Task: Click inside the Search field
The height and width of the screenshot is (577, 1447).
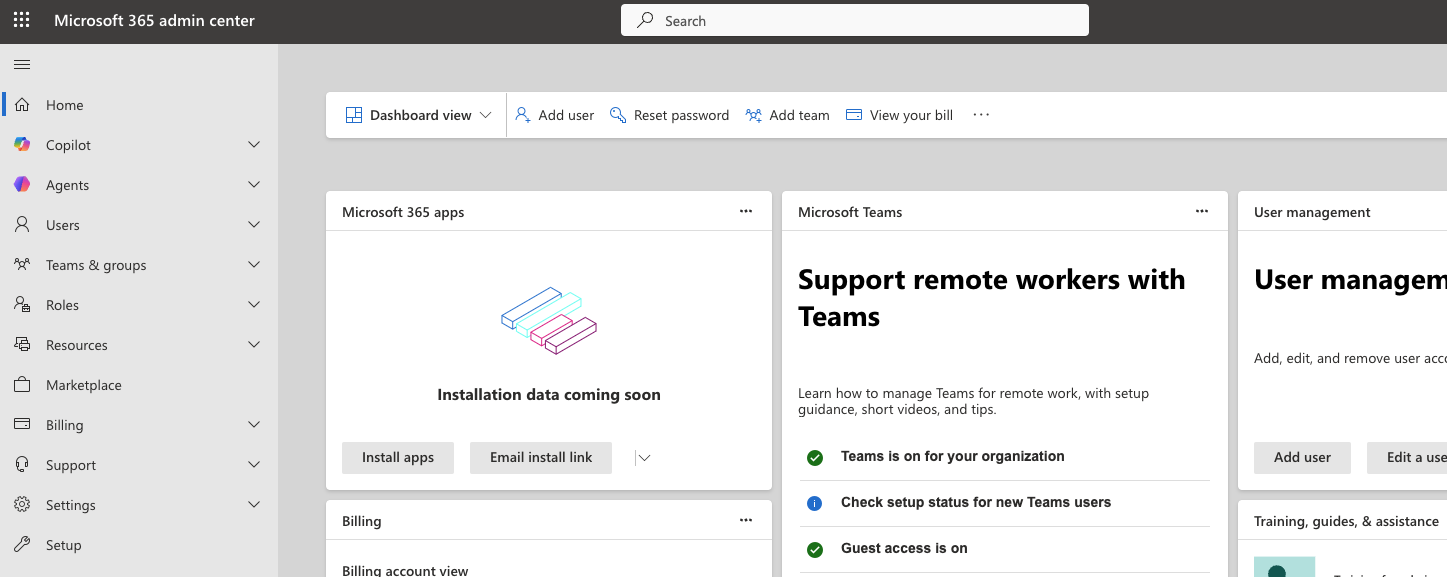Action: point(855,20)
